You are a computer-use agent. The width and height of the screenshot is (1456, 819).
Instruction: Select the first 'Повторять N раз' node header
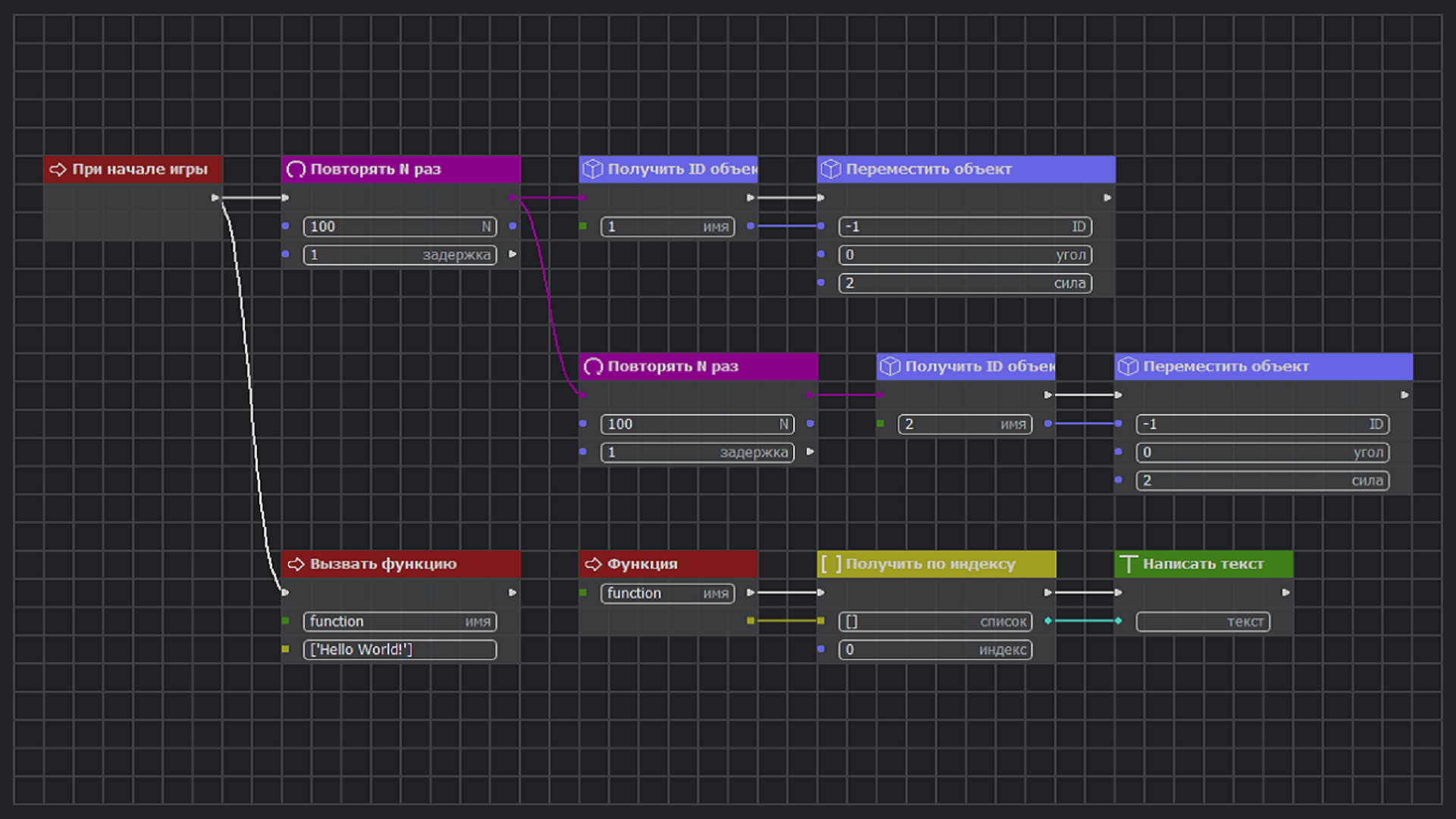click(401, 169)
